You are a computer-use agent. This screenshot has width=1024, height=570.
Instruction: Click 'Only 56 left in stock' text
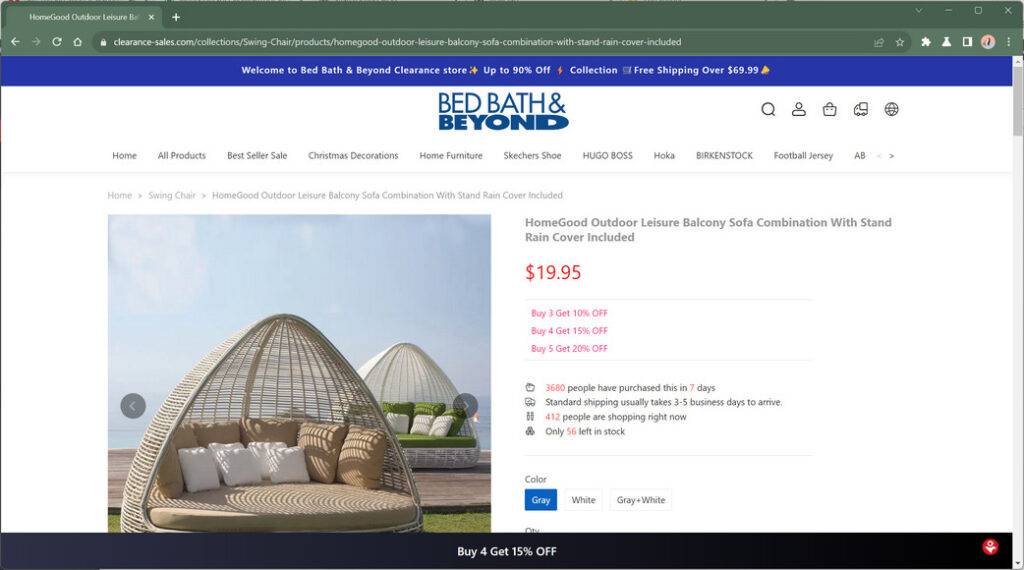tap(585, 432)
